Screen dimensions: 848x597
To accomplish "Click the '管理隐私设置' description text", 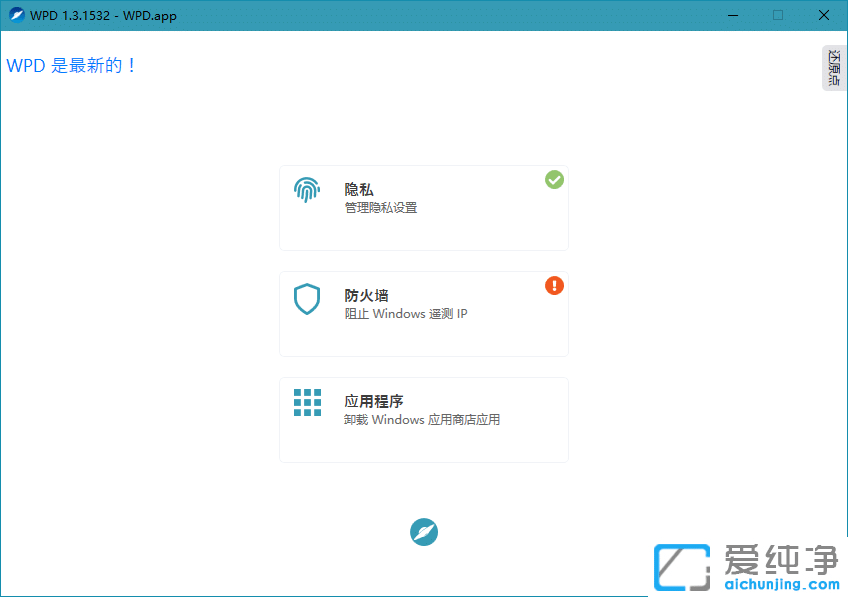I will pos(381,208).
